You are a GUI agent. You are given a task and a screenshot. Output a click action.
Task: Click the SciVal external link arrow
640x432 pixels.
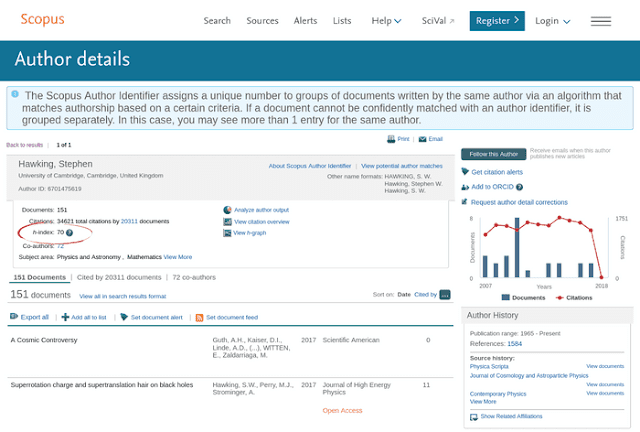tap(452, 21)
